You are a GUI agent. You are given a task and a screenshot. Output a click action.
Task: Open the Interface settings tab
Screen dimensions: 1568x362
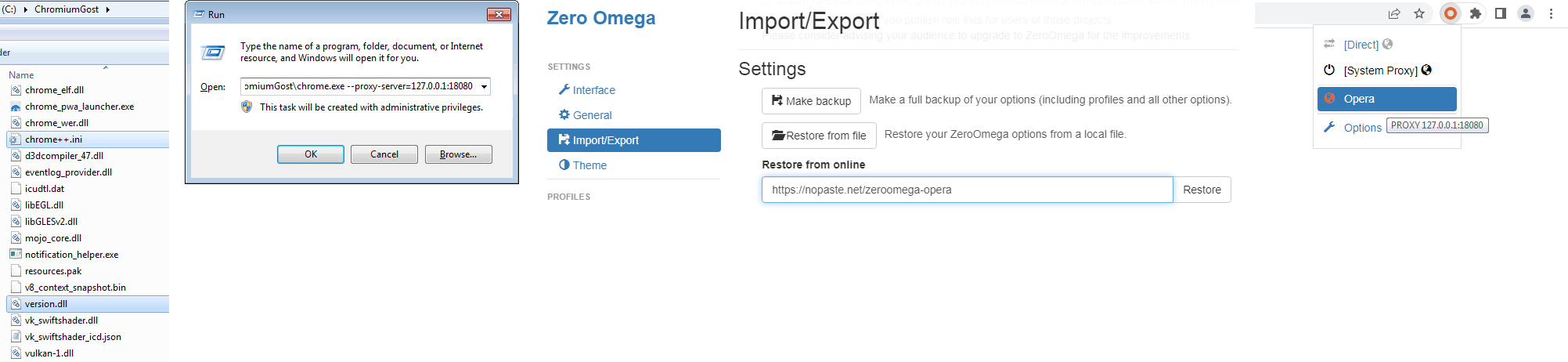point(593,90)
